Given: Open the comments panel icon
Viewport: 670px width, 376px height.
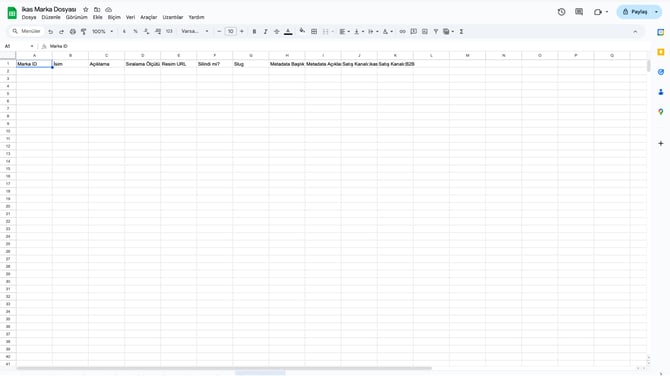Looking at the screenshot, I should click(579, 12).
